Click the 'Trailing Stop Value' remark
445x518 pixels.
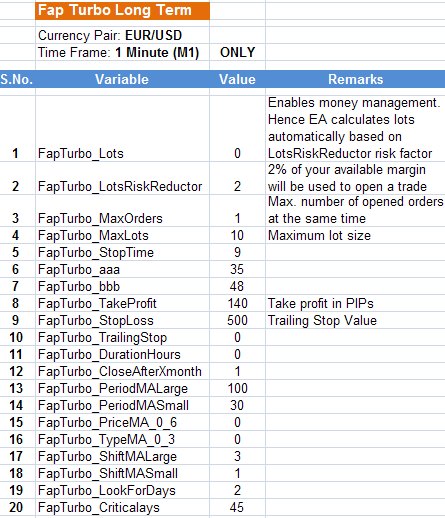355,320
